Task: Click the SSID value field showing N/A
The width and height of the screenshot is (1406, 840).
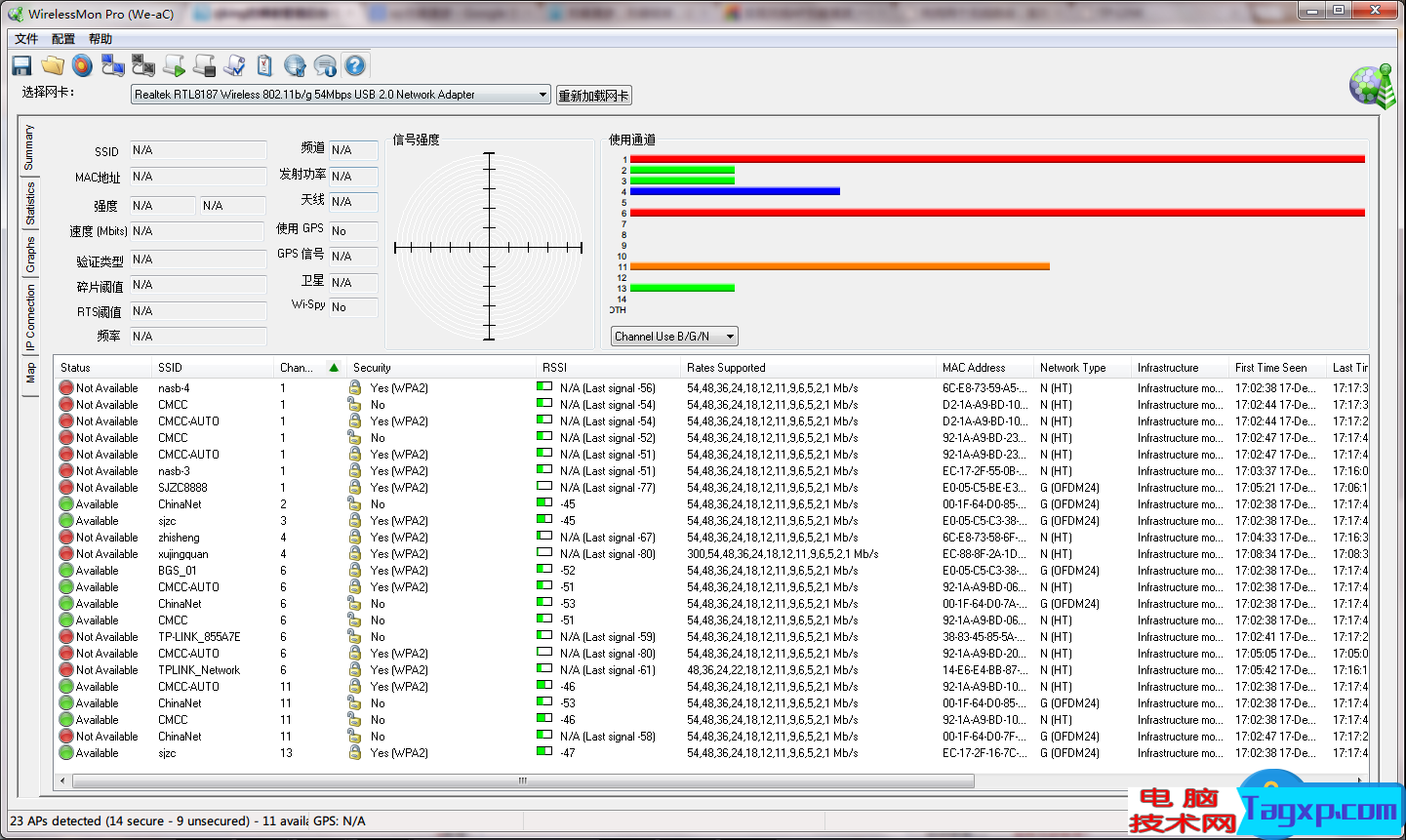Action: (198, 150)
